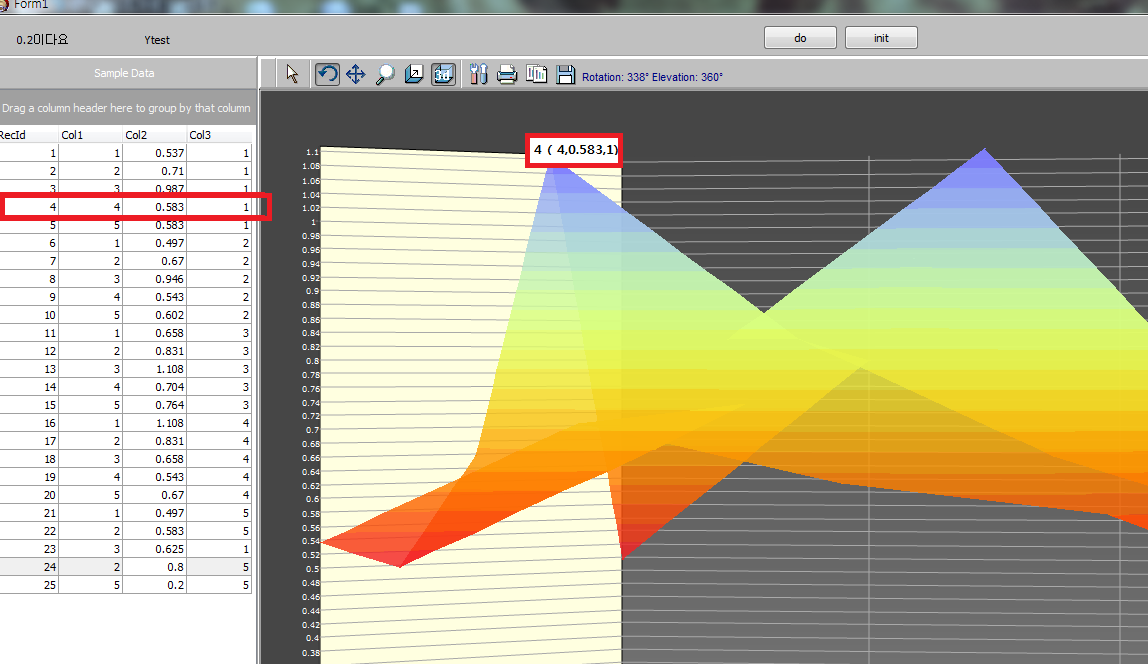1148x664 pixels.
Task: Print the chart using printer icon
Action: pyautogui.click(x=507, y=75)
